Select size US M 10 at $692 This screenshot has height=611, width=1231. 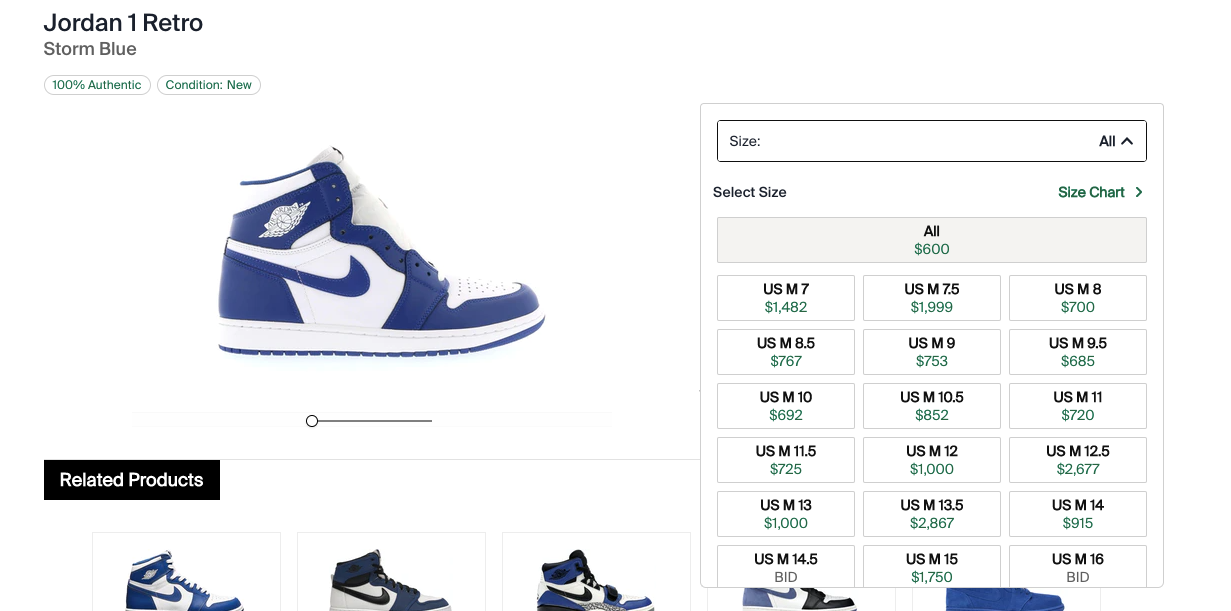coord(786,406)
